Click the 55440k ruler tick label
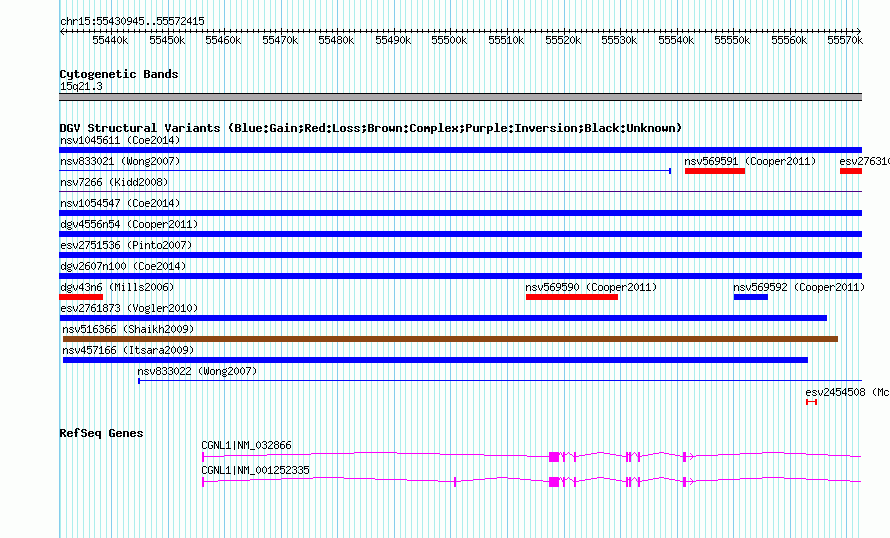The image size is (890, 538). click(110, 40)
